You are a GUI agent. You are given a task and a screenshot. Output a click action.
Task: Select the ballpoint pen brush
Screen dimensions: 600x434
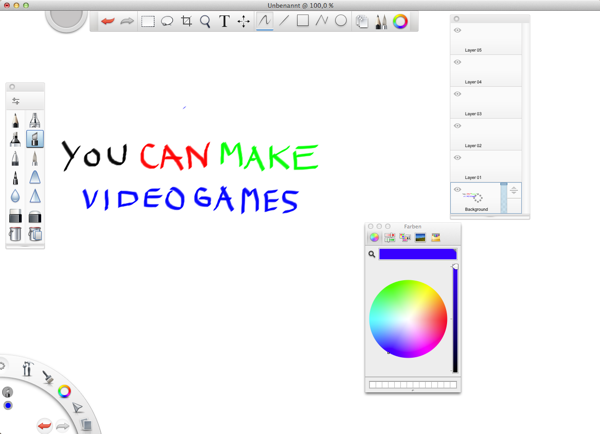pyautogui.click(x=15, y=158)
